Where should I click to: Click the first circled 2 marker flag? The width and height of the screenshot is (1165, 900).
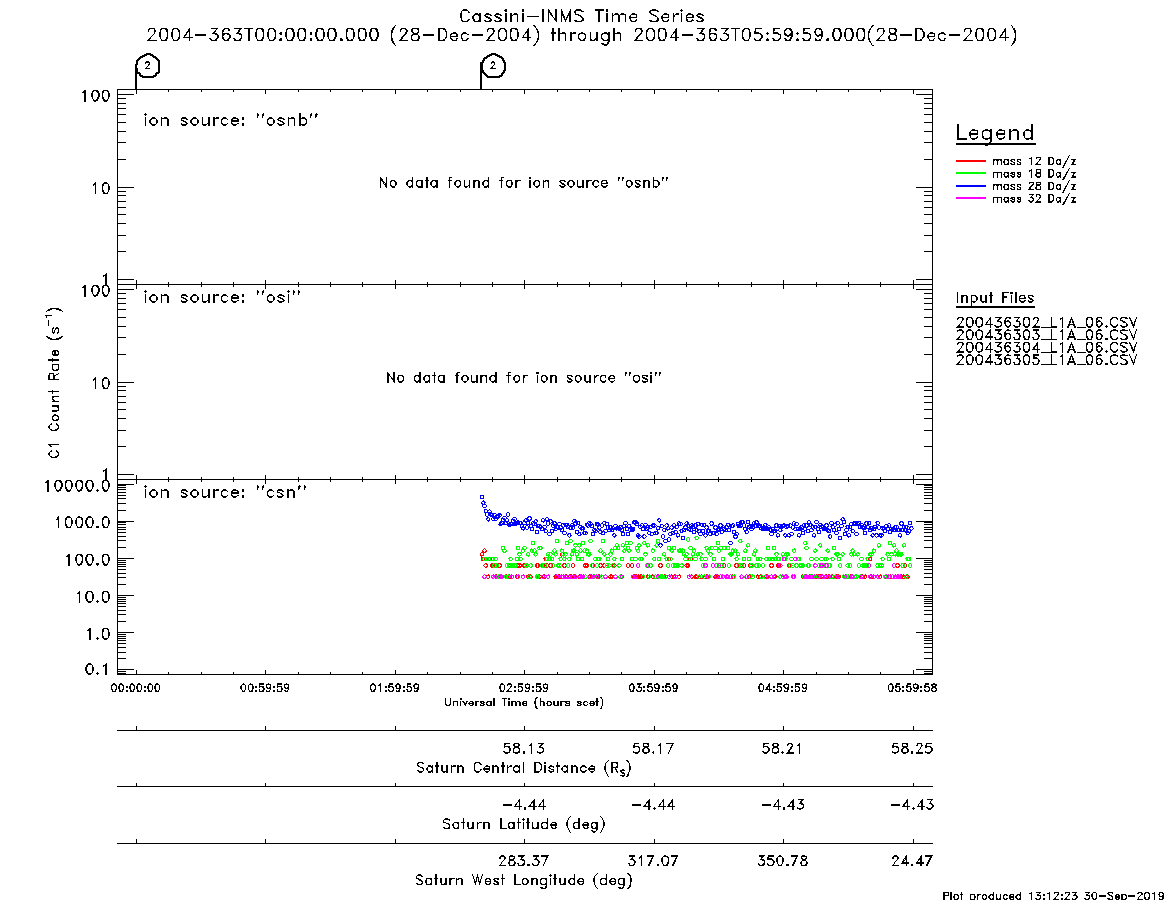[x=148, y=66]
